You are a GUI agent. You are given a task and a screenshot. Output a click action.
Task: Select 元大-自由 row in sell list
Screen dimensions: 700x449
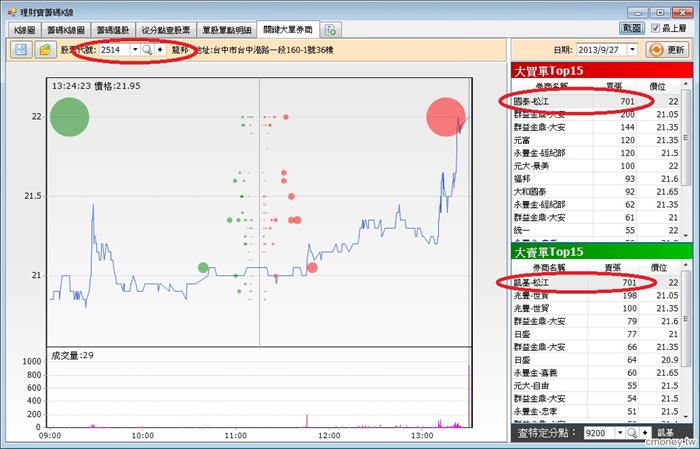point(596,386)
